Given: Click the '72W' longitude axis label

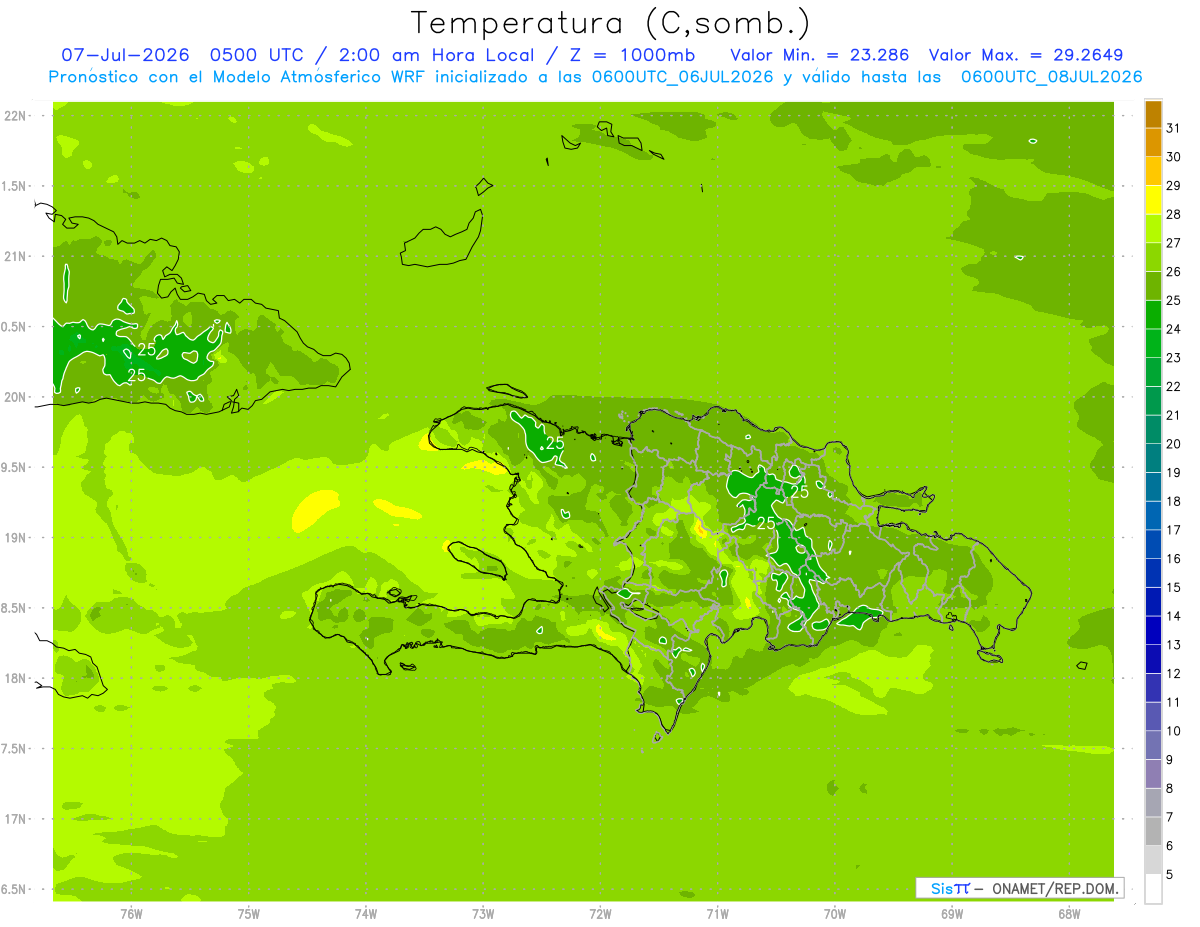Looking at the screenshot, I should coord(600,914).
